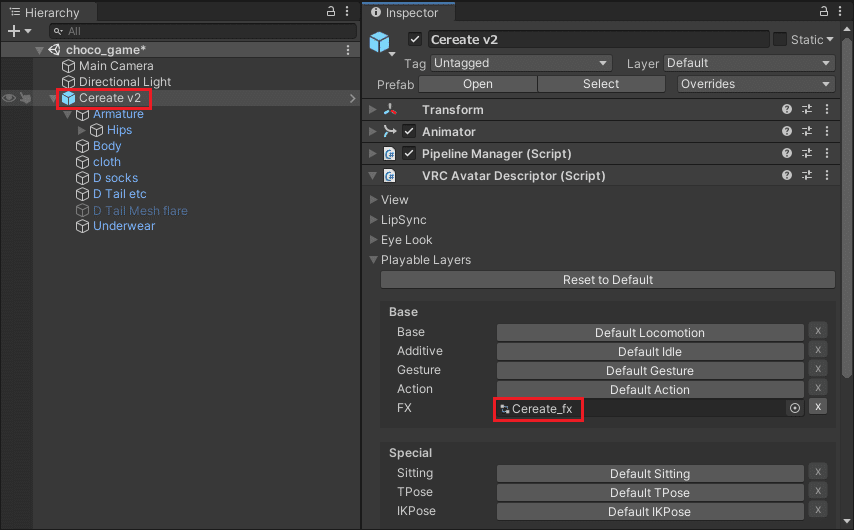Open Animator component context menu
Viewport: 854px width, 530px height.
tap(827, 131)
